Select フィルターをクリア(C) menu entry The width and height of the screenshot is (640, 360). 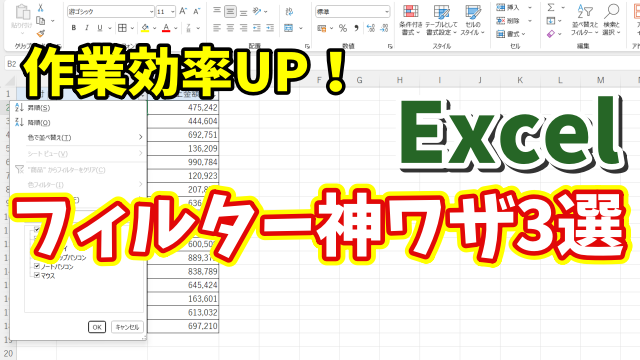pos(78,169)
